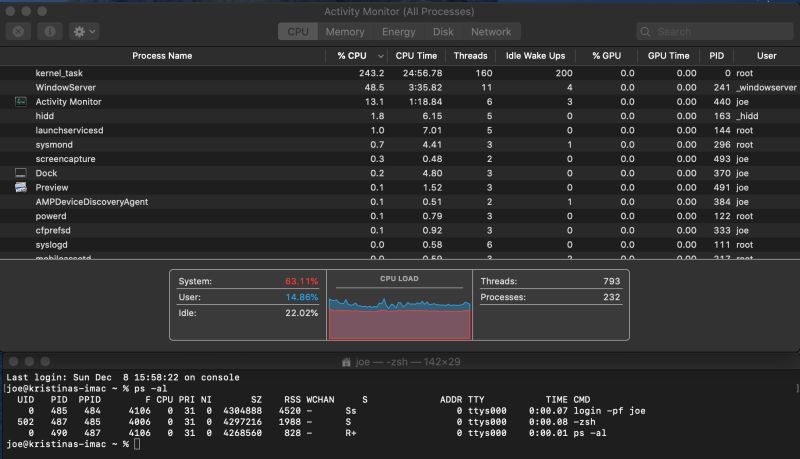This screenshot has height=459, width=800.
Task: Click the _windowserver user cell
Action: (766, 87)
